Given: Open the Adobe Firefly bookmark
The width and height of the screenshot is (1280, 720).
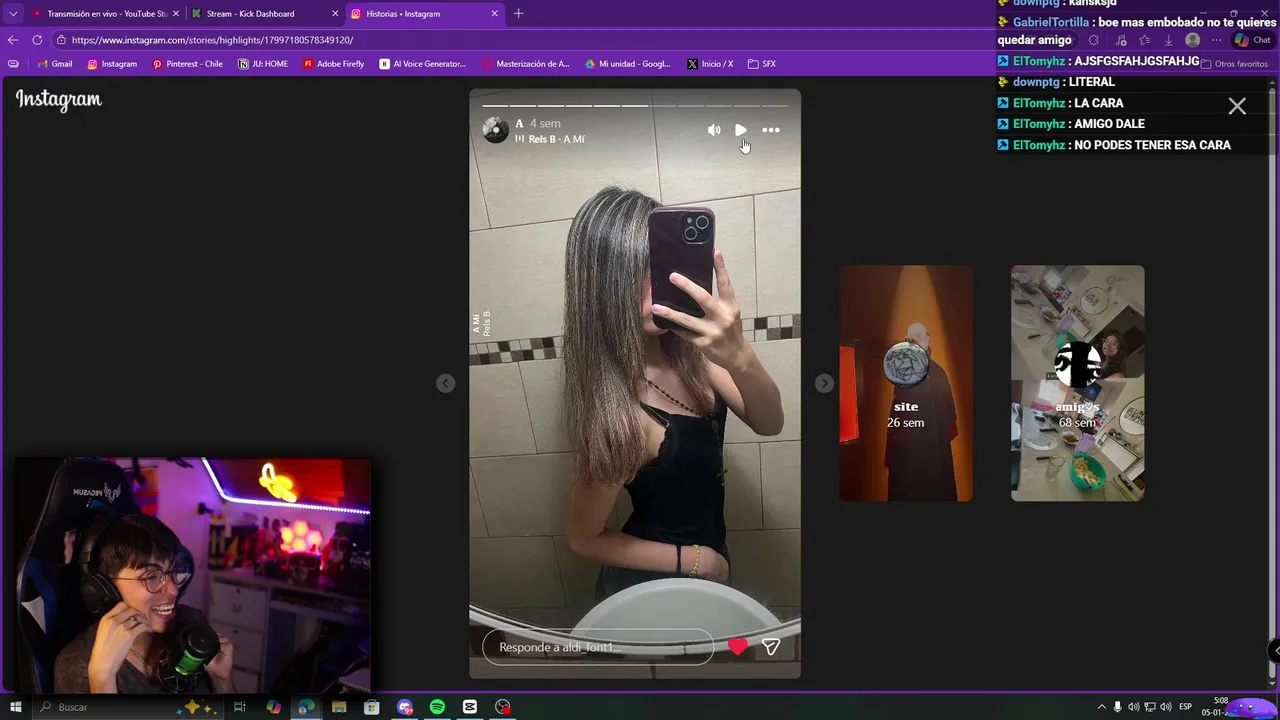Looking at the screenshot, I should pos(334,64).
